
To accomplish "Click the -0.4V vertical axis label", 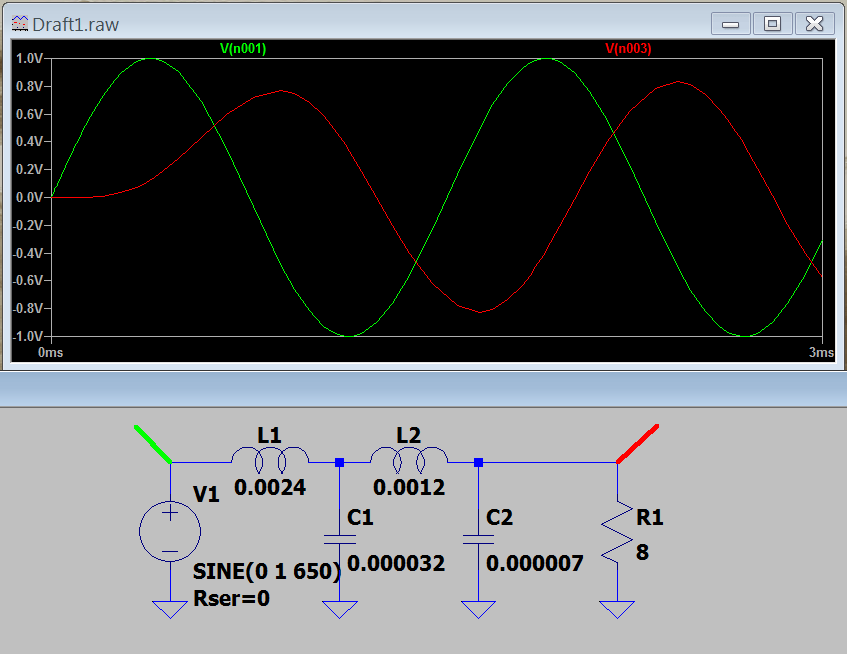I will [28, 253].
